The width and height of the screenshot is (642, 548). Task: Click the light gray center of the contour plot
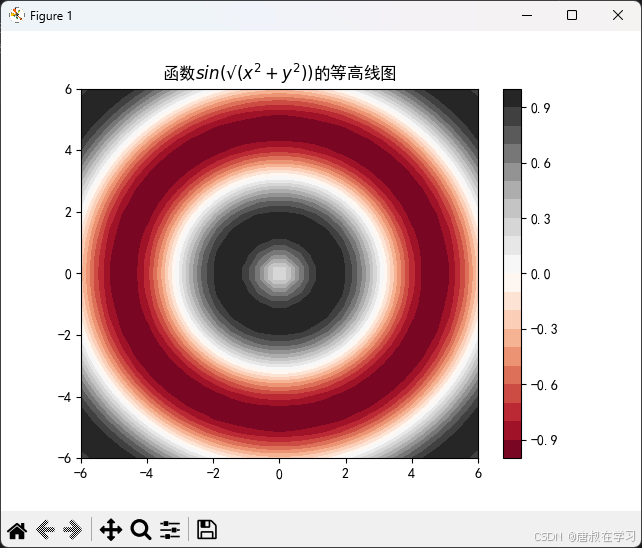[279, 273]
